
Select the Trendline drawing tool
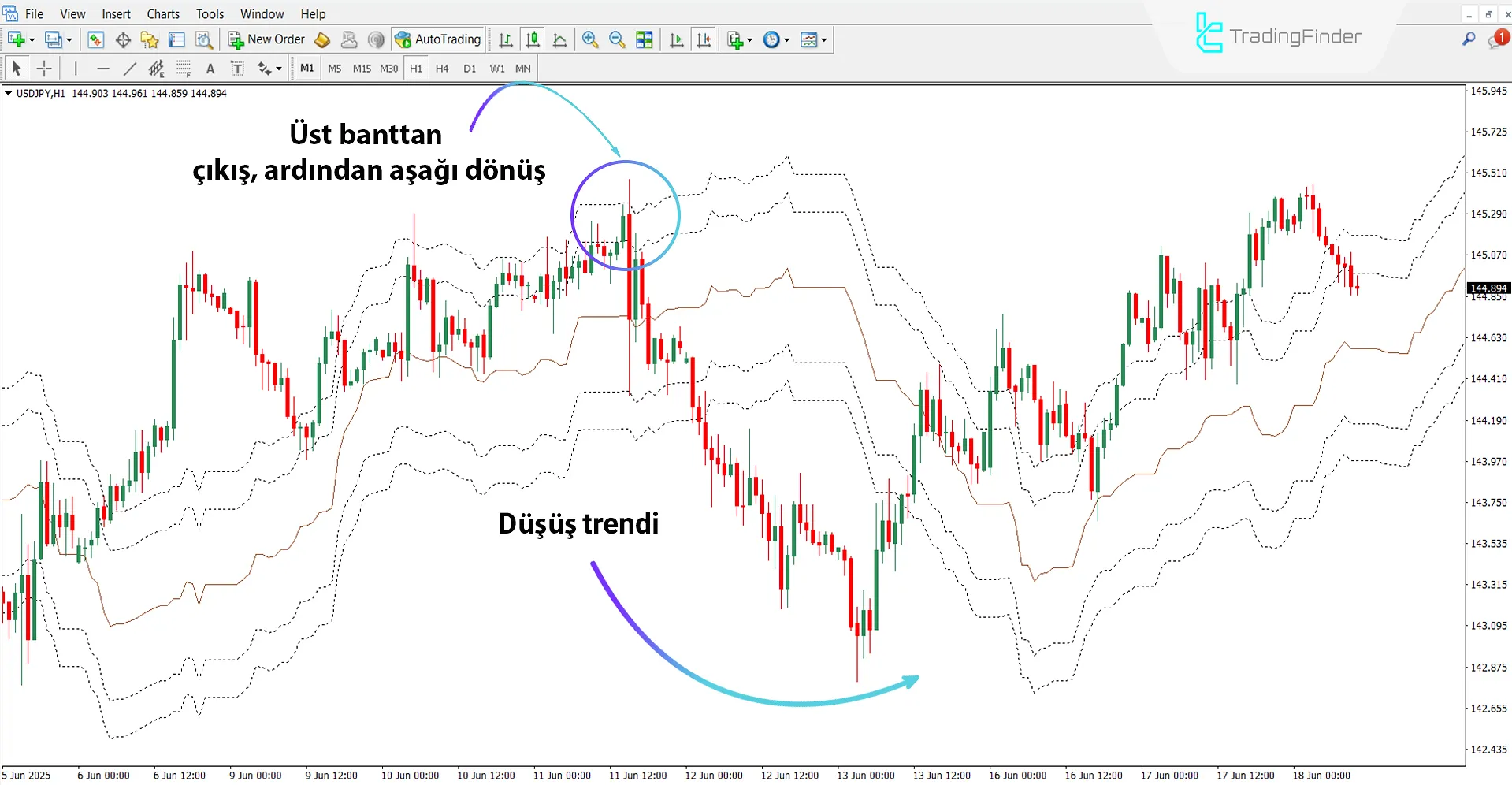tap(131, 69)
